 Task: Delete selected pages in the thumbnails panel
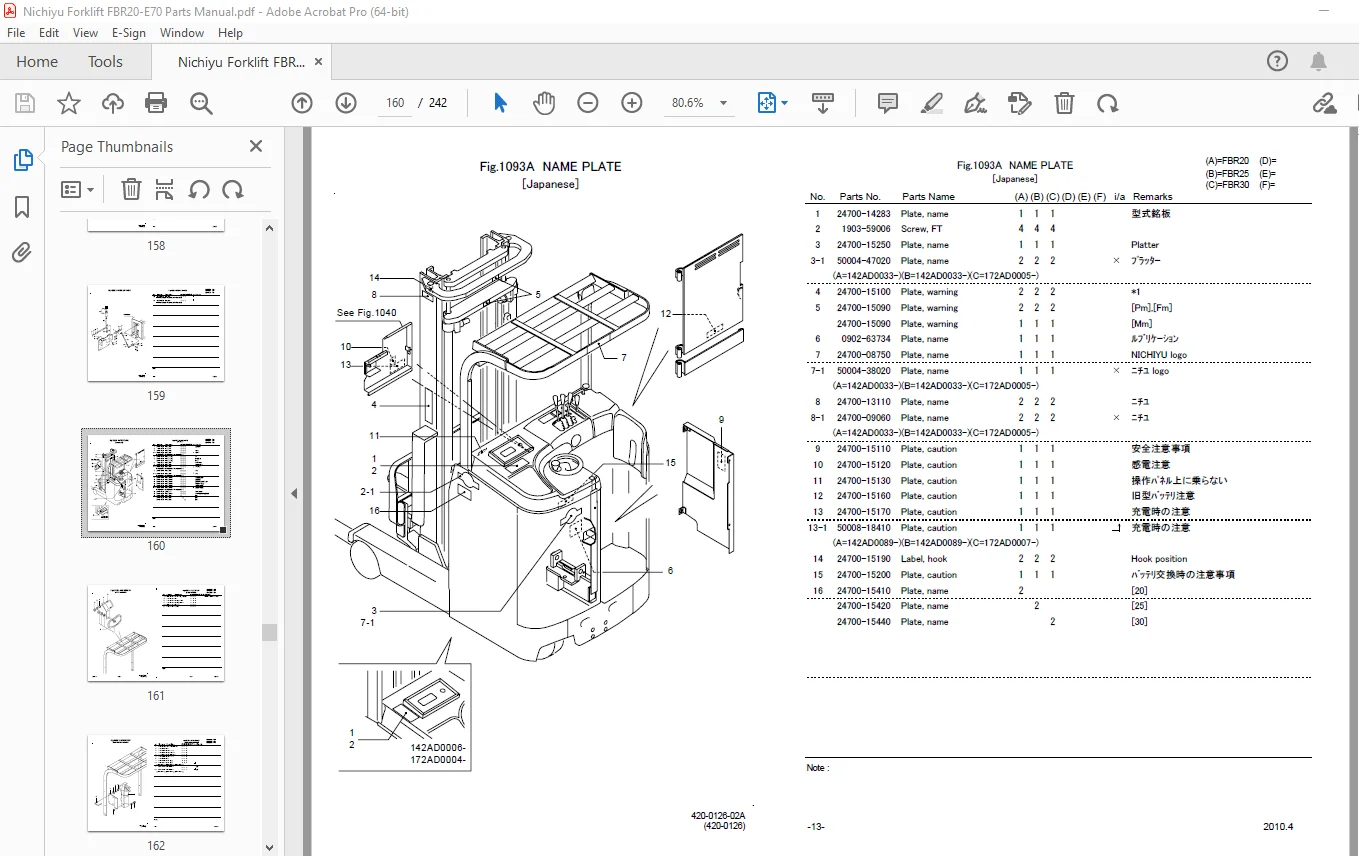point(131,189)
